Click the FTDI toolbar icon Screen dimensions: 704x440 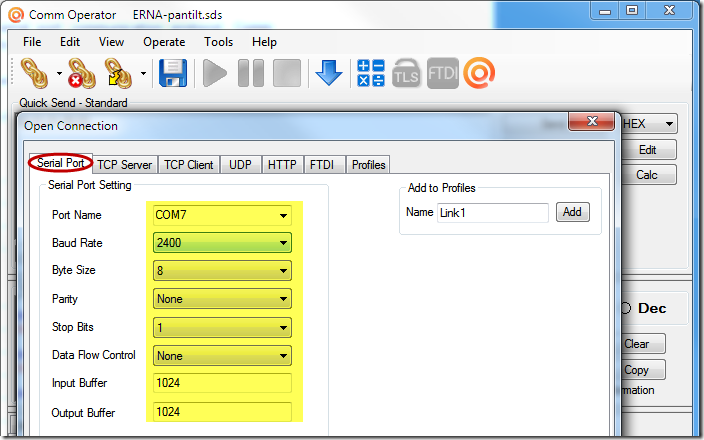(443, 73)
